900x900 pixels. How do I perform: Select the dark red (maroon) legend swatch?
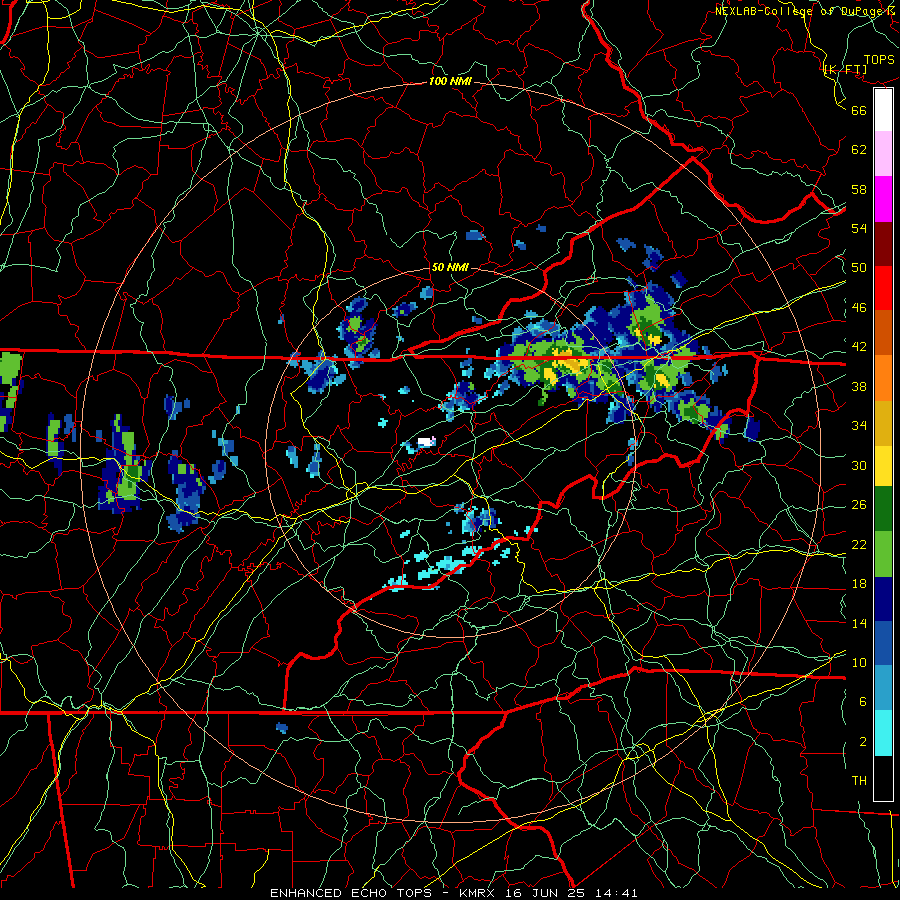point(883,244)
